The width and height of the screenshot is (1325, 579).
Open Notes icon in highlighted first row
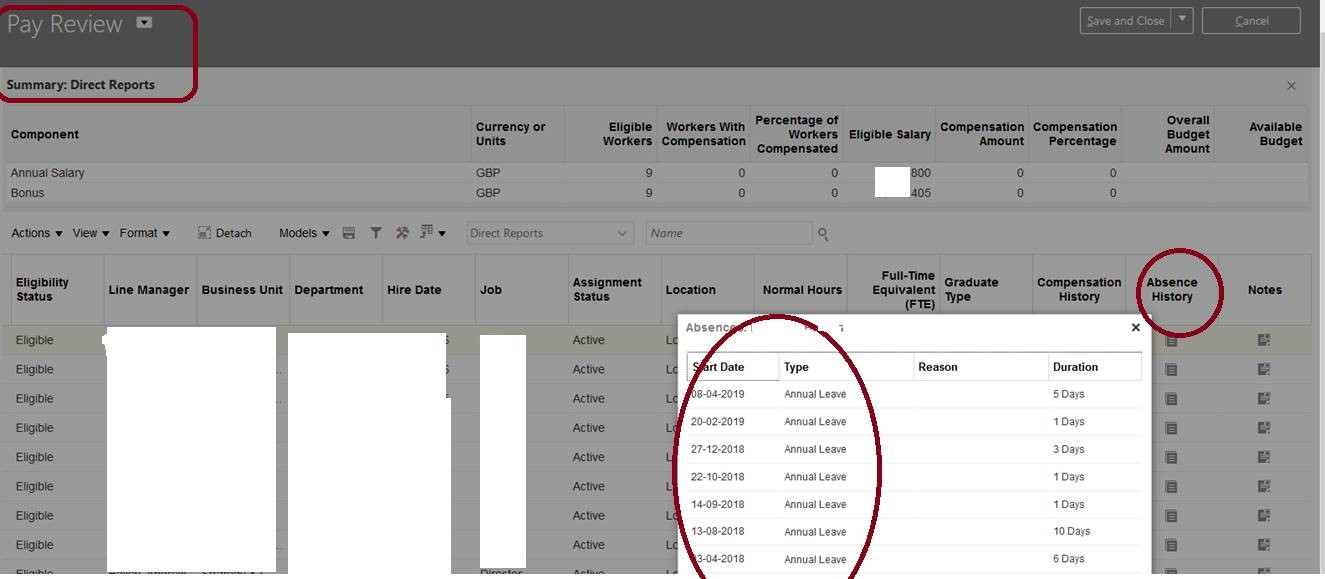click(1264, 340)
